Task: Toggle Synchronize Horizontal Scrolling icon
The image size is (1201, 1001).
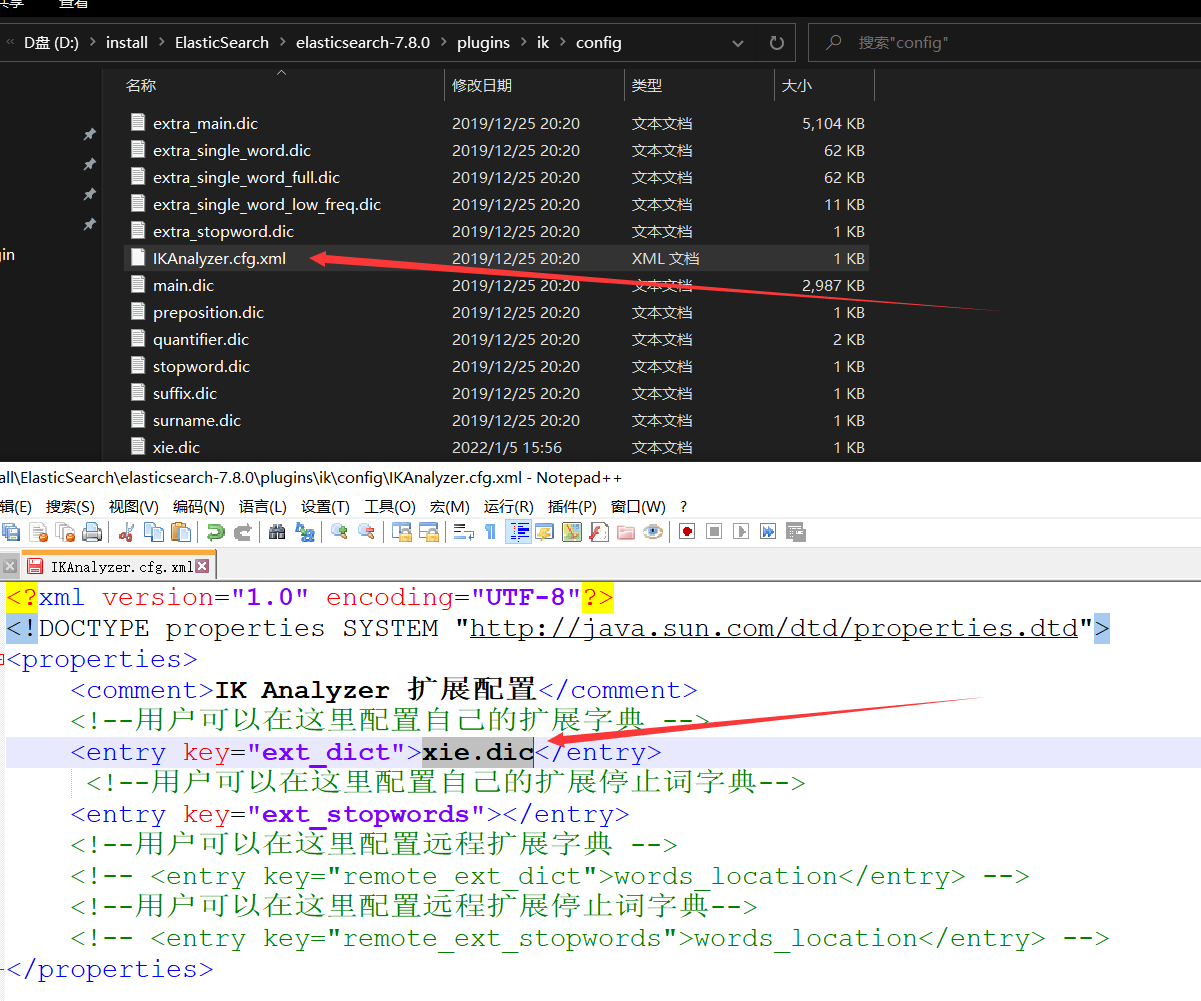Action: (x=429, y=532)
